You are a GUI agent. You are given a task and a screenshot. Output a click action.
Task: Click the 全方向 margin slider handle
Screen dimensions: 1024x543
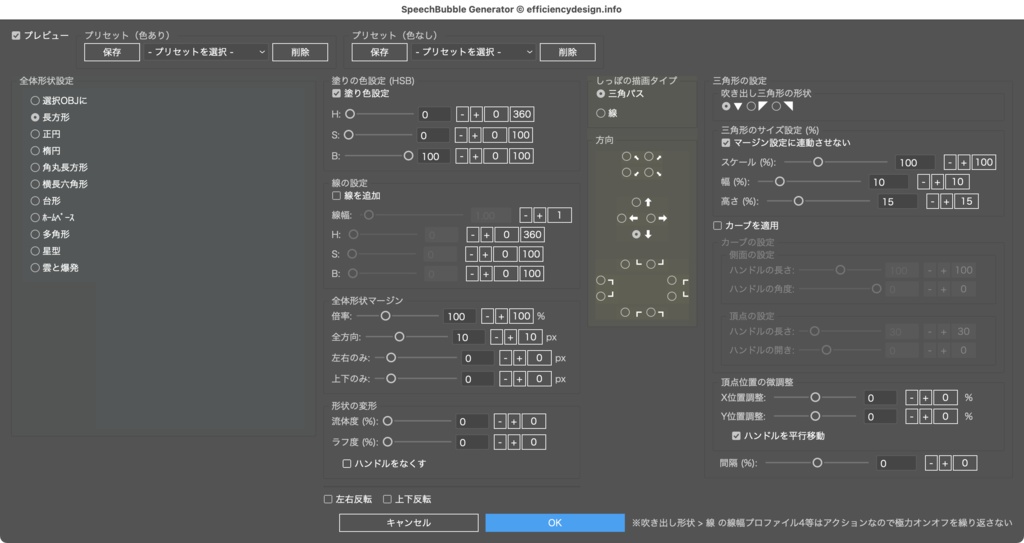[x=399, y=337]
